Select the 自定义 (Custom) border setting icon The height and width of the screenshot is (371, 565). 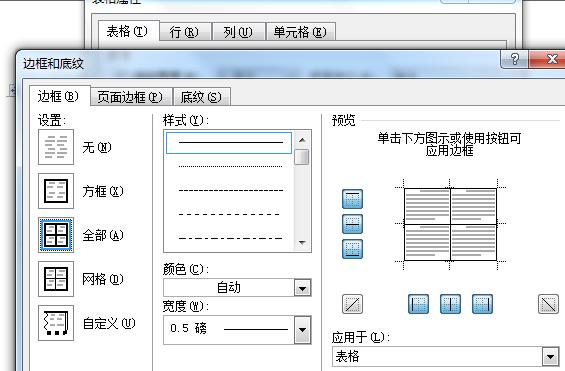(x=56, y=323)
